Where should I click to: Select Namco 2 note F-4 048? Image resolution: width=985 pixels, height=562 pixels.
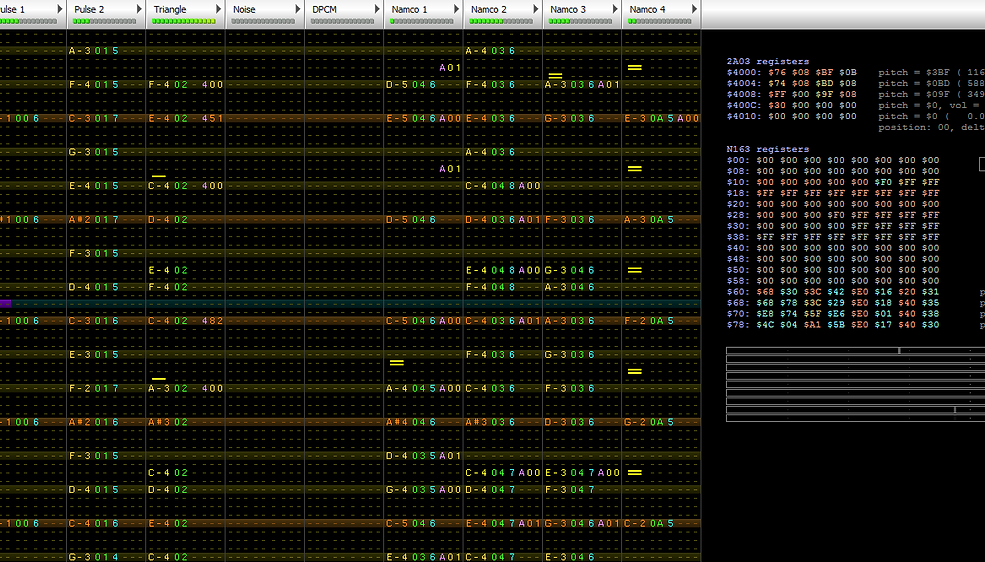490,287
